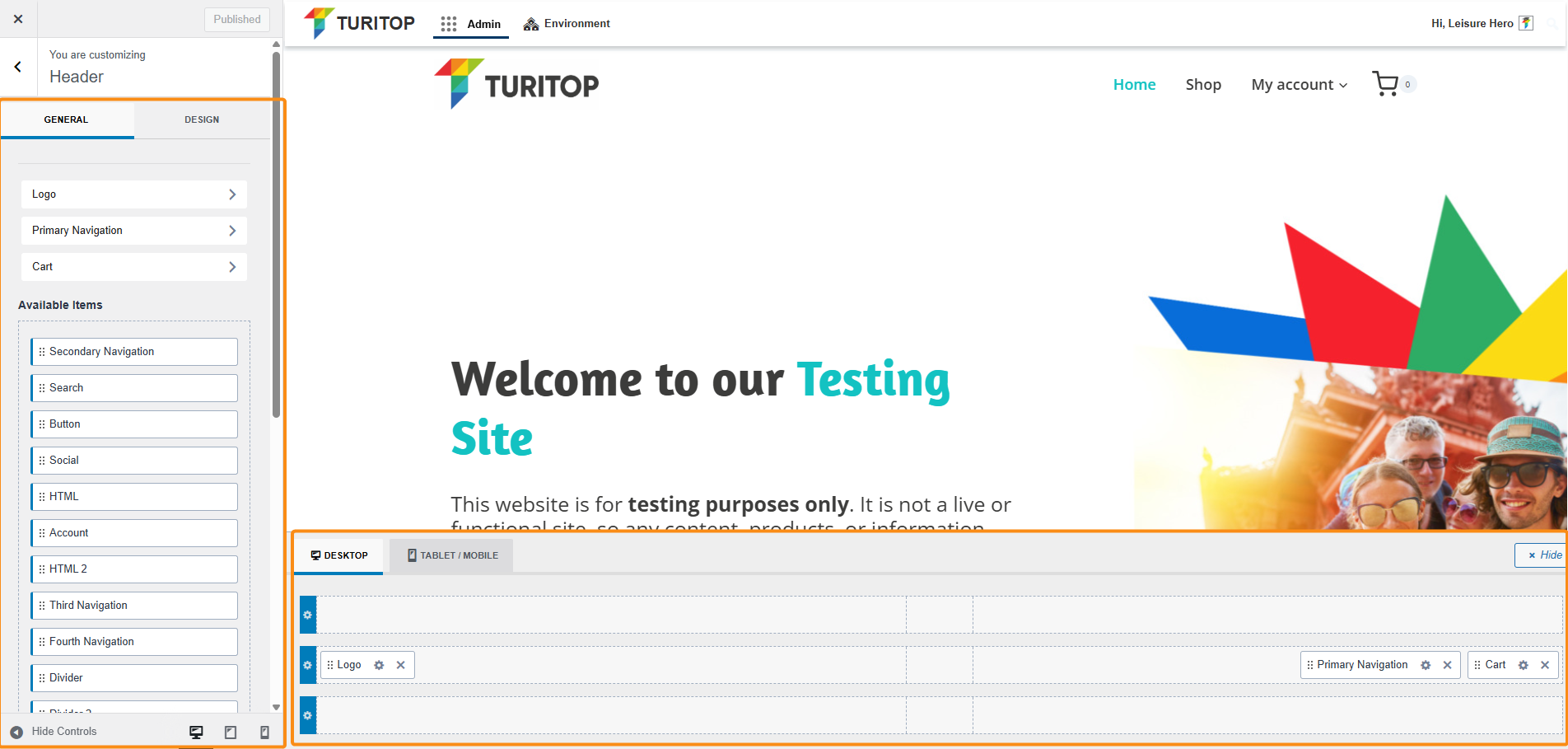
Task: Go back with the left chevron arrow
Action: tap(18, 67)
